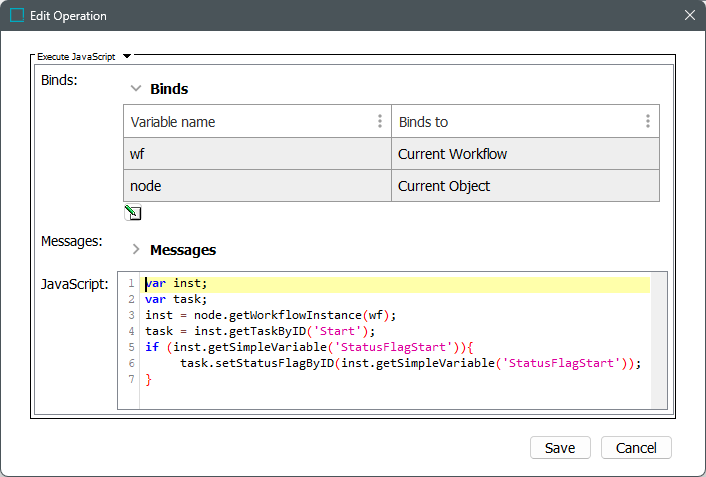Click the edit binds pencil icon
The height and width of the screenshot is (477, 706).
pyautogui.click(x=133, y=213)
